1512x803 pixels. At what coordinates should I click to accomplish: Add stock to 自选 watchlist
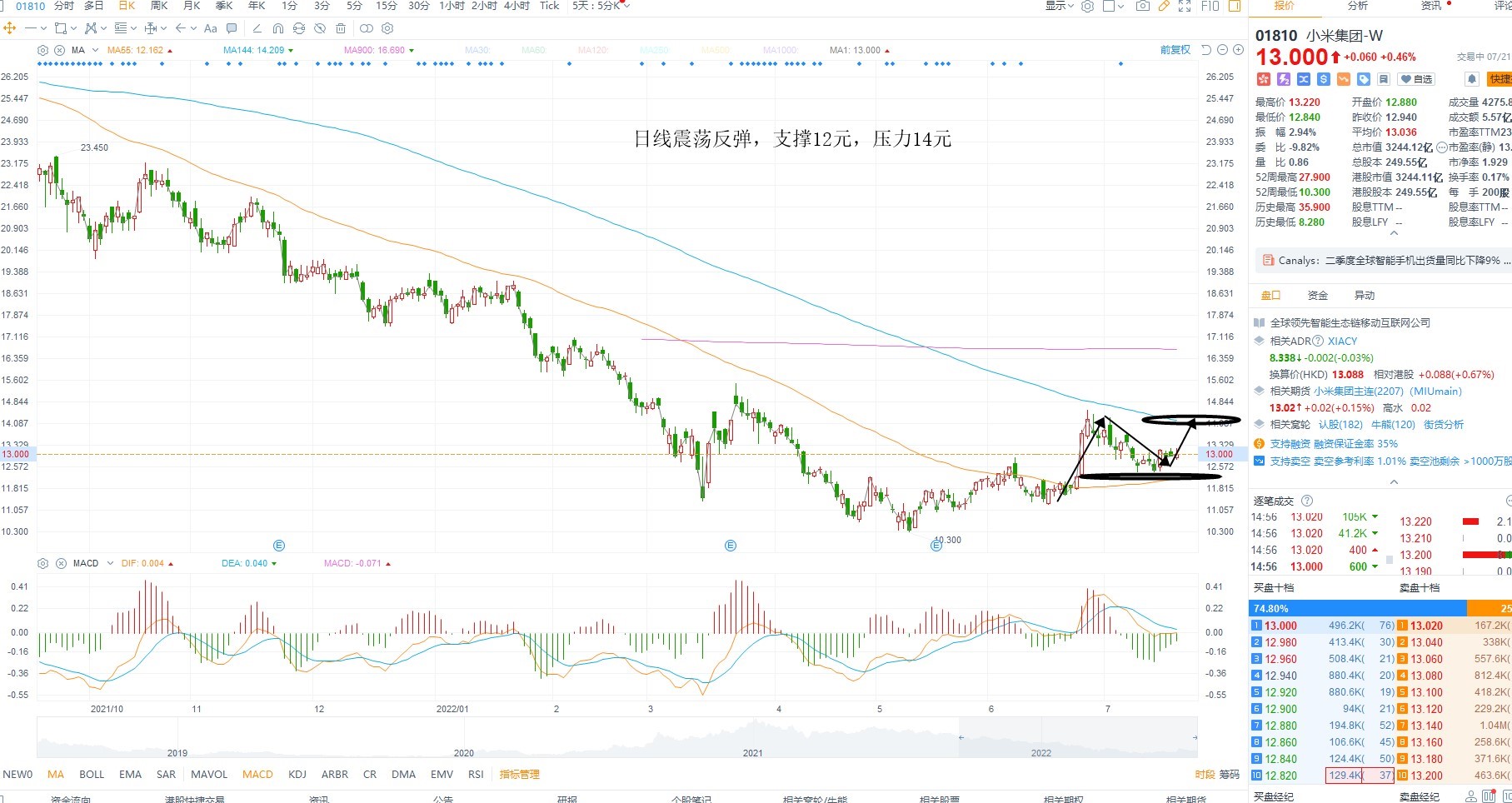click(x=1417, y=79)
